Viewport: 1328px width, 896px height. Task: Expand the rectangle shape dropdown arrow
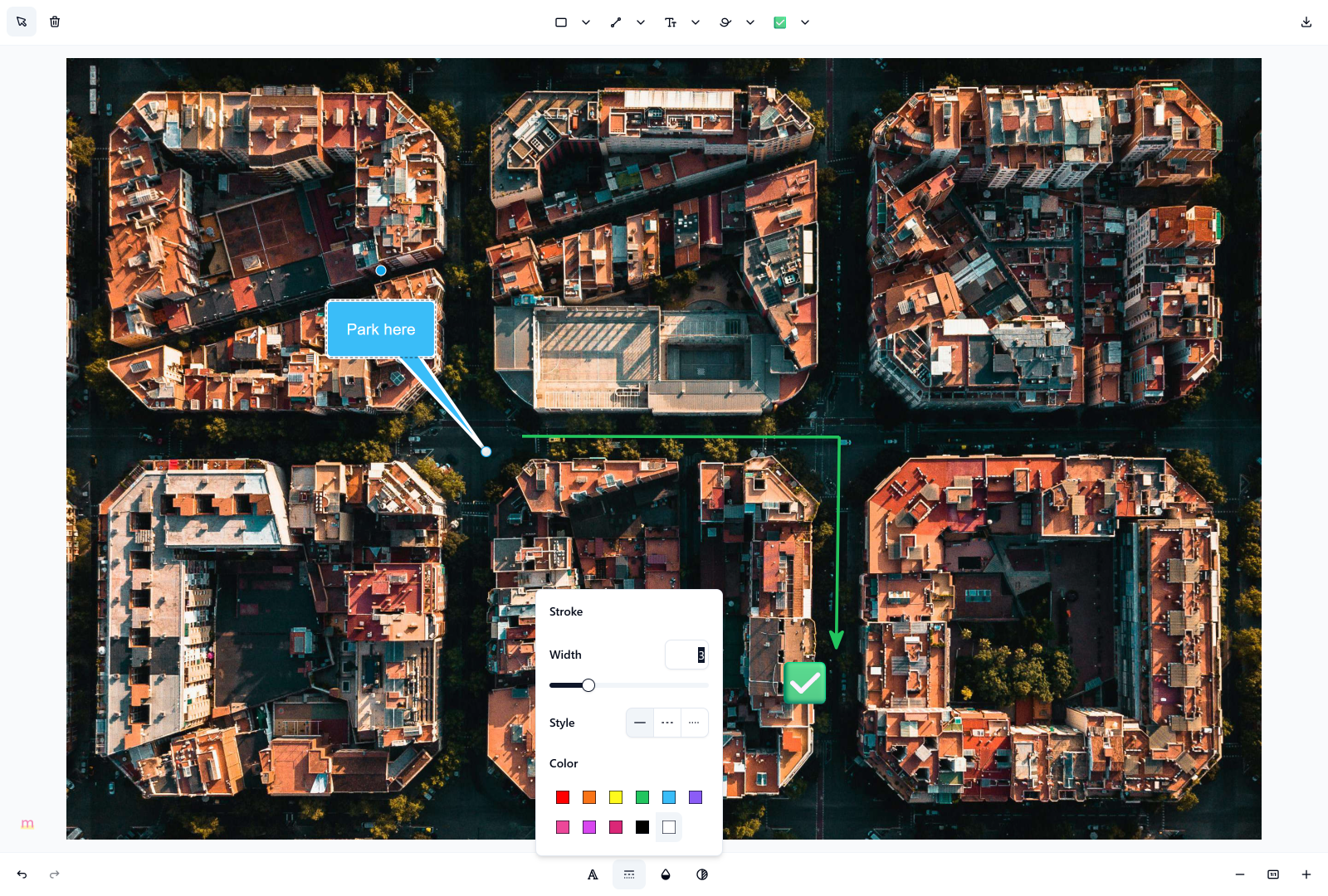click(x=586, y=22)
